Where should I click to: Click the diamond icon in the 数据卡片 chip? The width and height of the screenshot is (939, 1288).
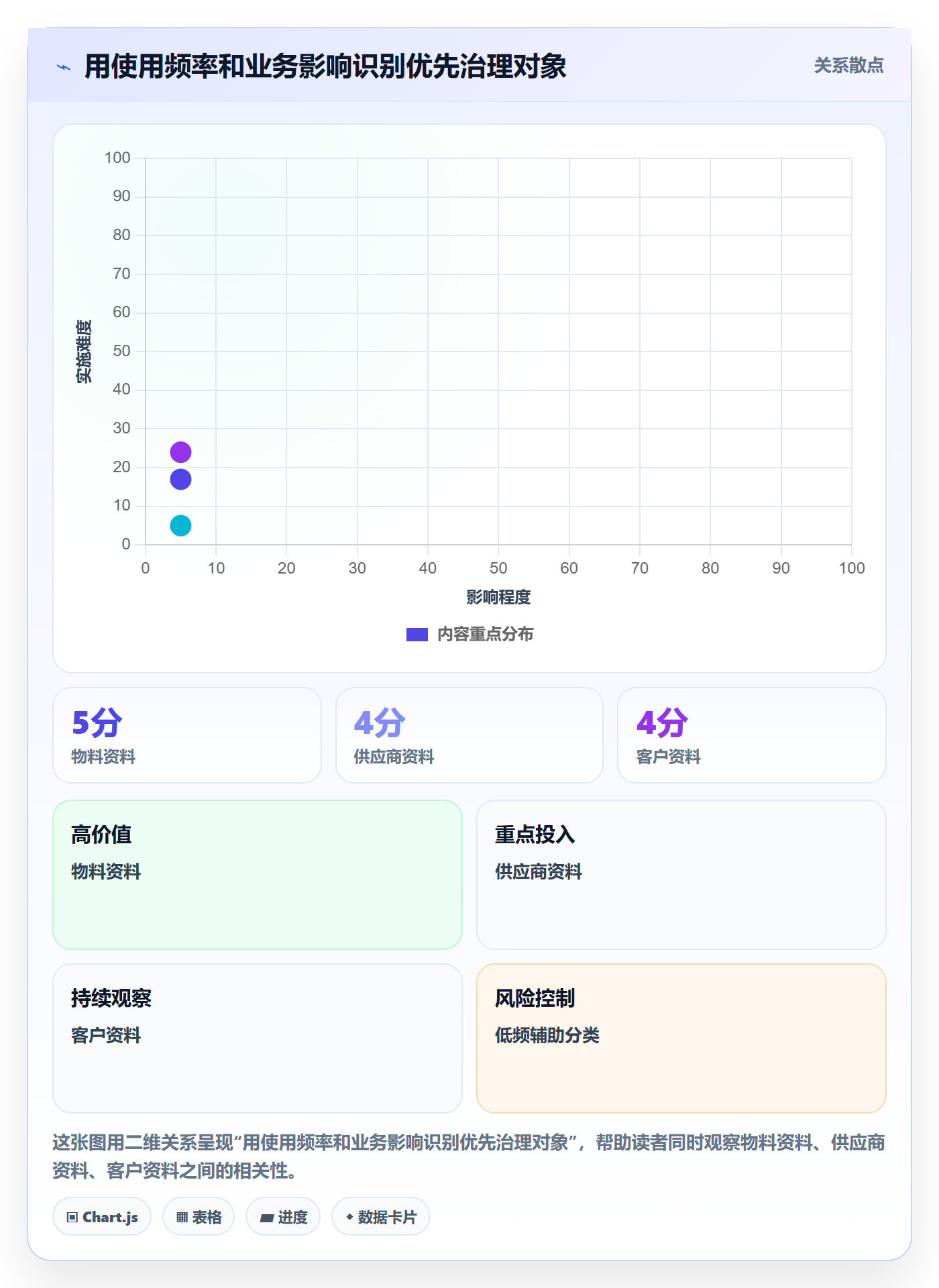[x=349, y=1217]
